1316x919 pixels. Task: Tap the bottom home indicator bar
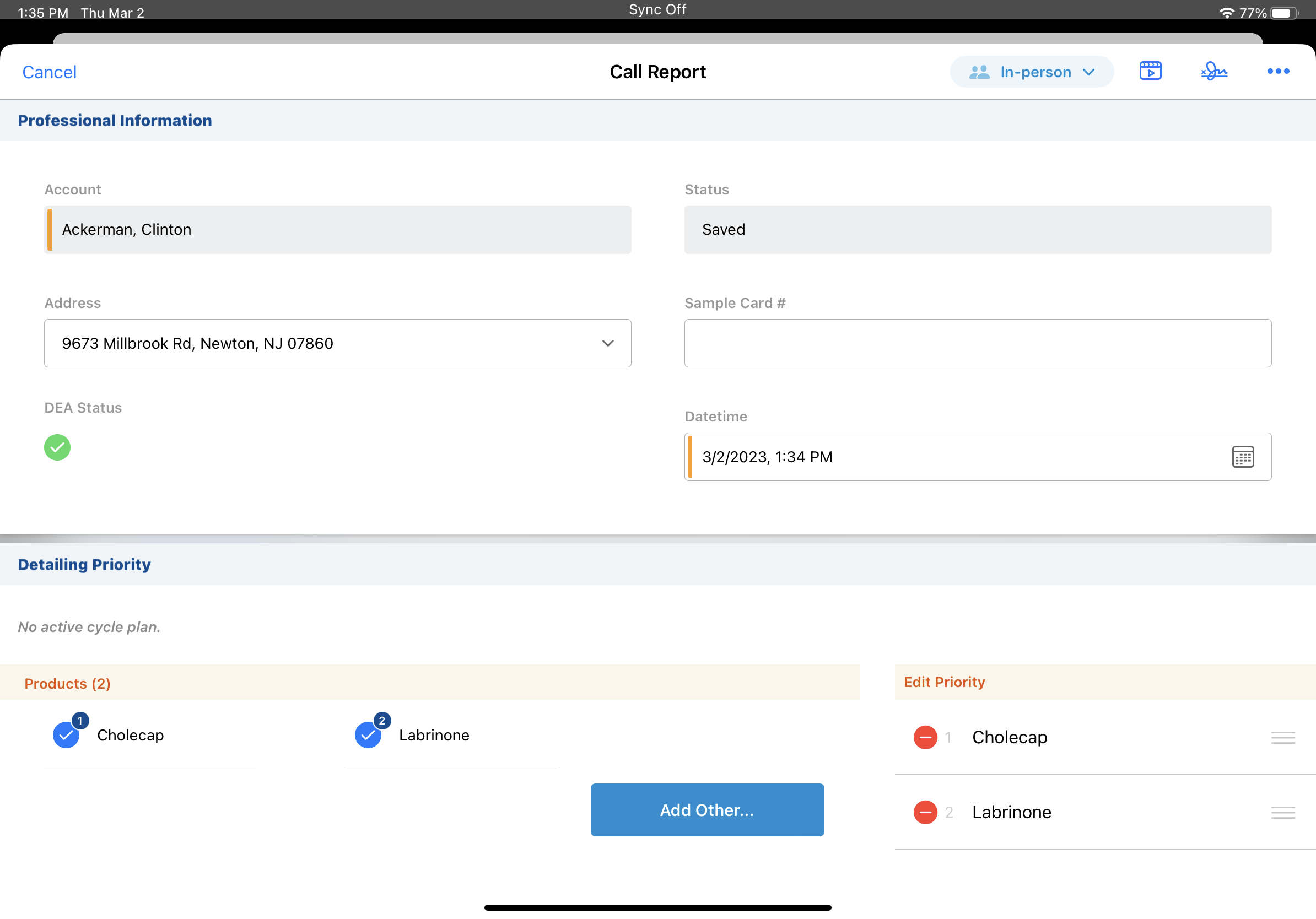pos(657,907)
